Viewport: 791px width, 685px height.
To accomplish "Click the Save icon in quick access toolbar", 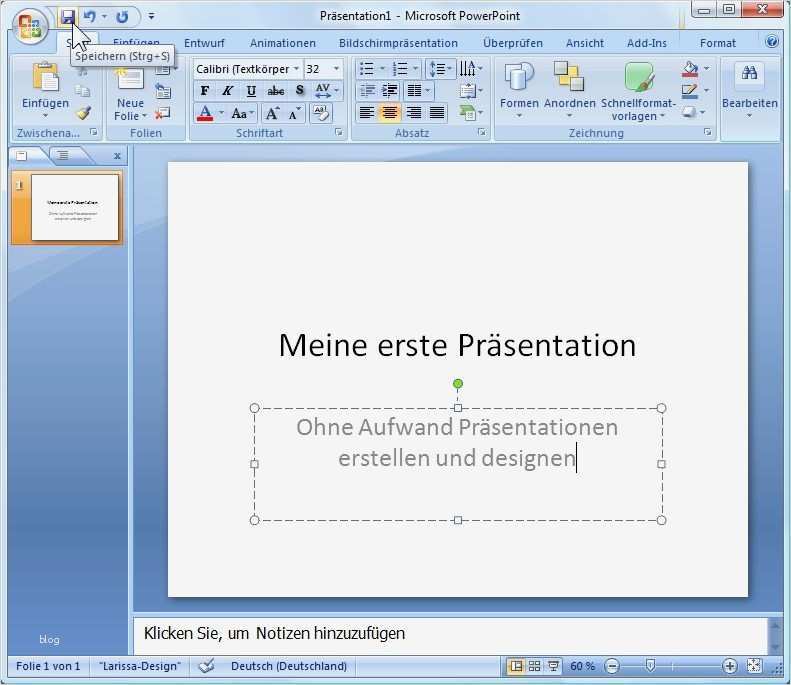I will (x=68, y=17).
